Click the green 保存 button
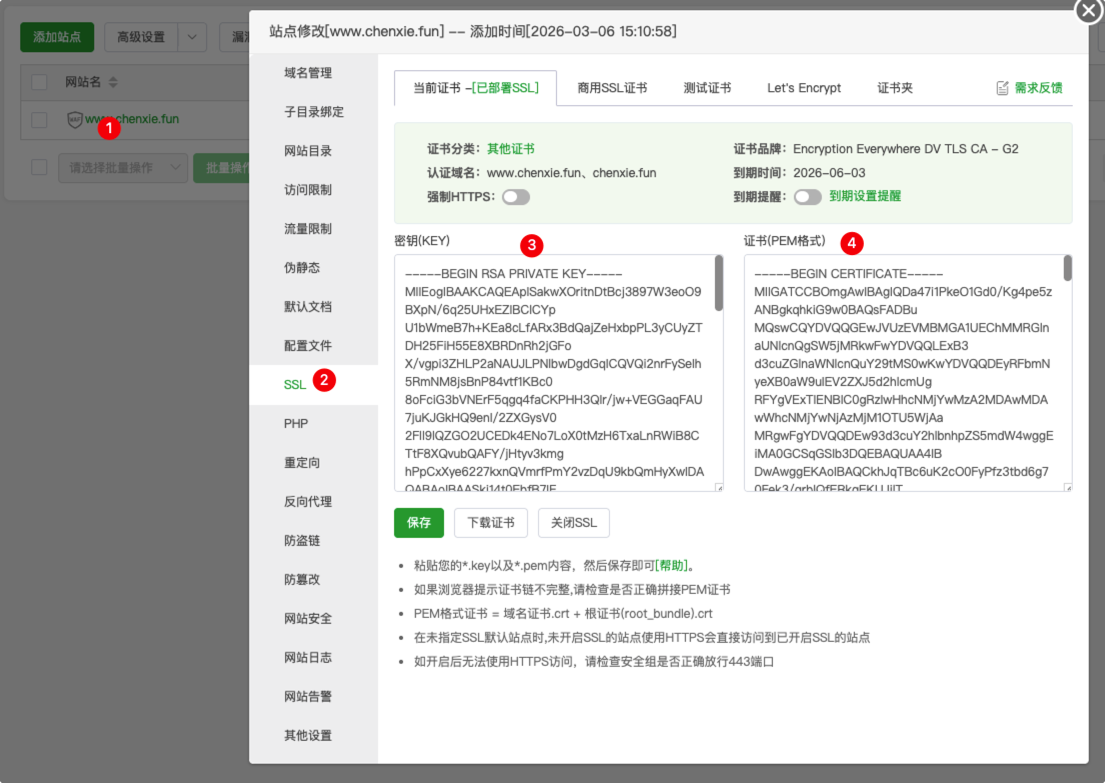The image size is (1105, 783). [x=418, y=522]
